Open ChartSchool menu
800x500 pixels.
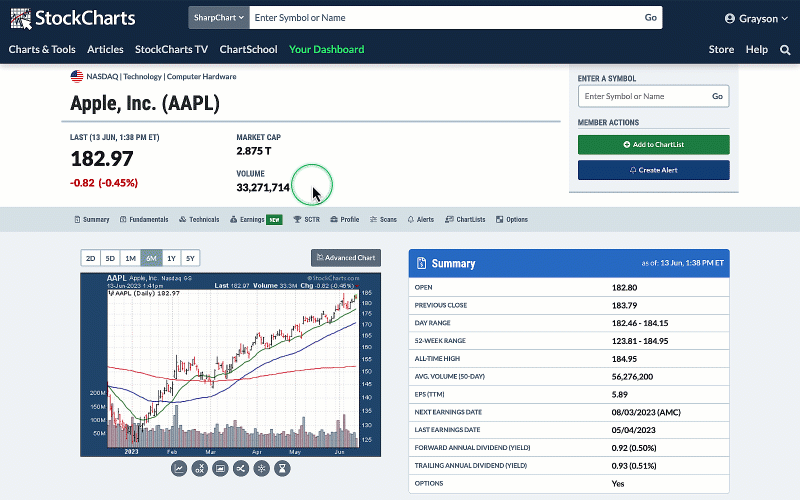click(x=248, y=49)
